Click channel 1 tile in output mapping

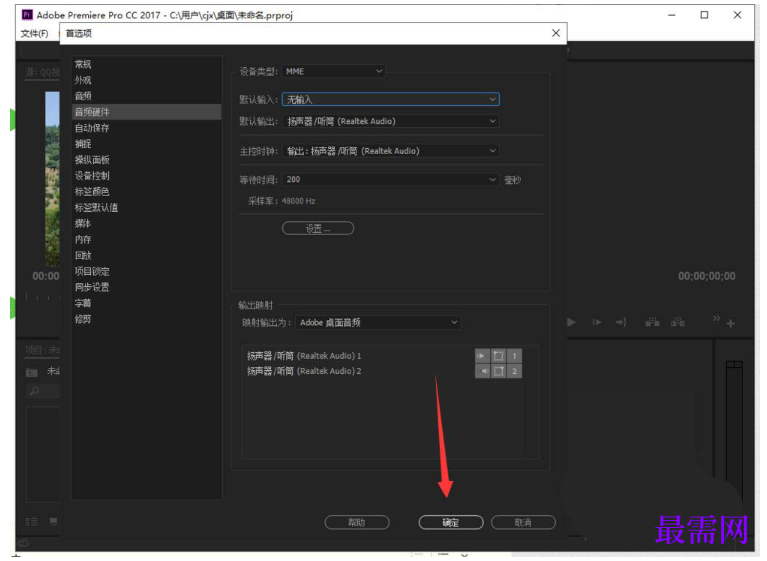click(x=514, y=356)
